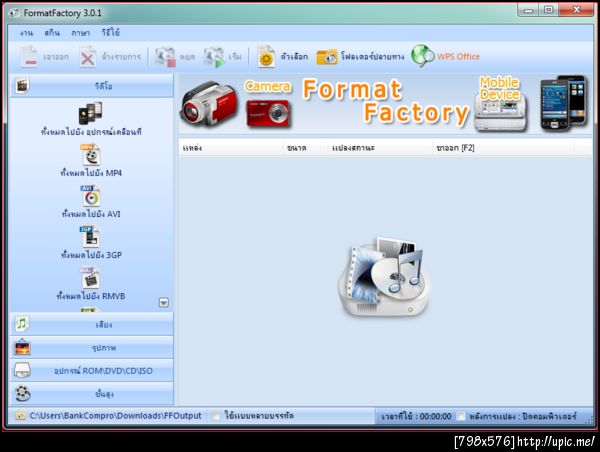Select the All to RMVB icon
Viewport: 600px width, 452px height.
[x=91, y=278]
